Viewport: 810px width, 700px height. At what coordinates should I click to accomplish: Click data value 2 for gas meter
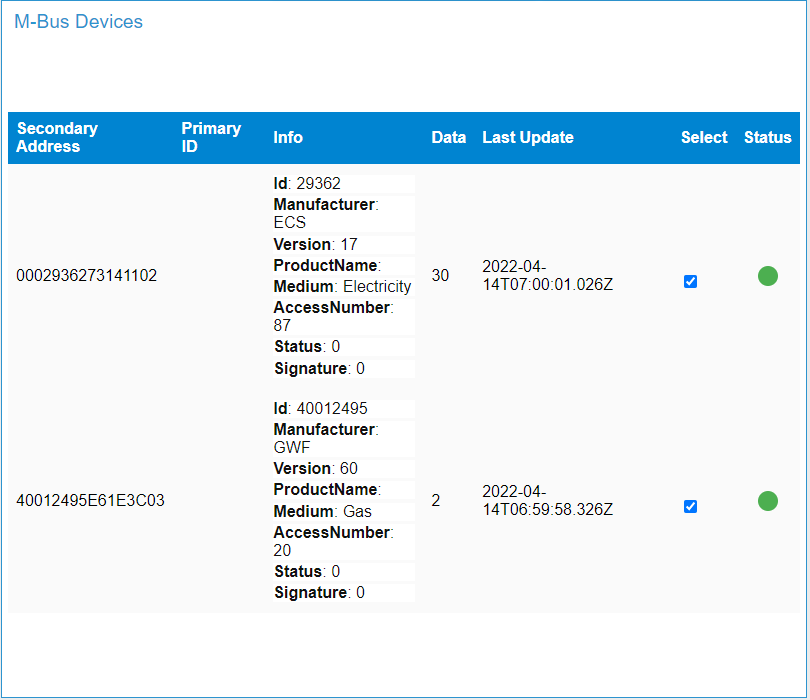tap(435, 500)
